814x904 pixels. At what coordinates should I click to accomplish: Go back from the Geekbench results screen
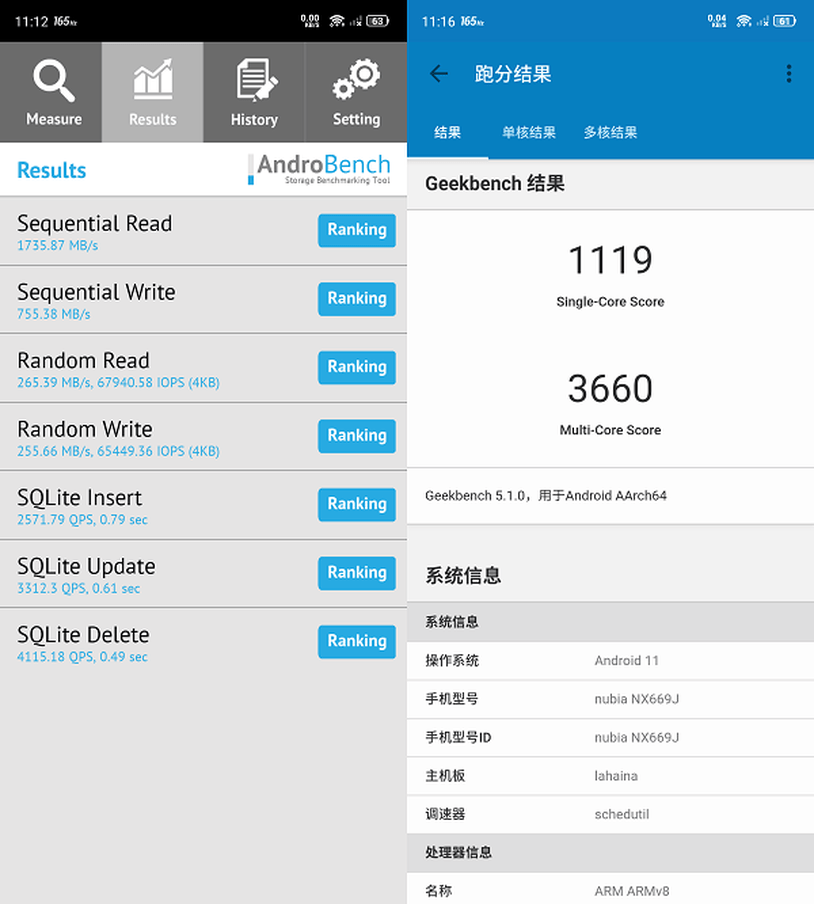(439, 74)
